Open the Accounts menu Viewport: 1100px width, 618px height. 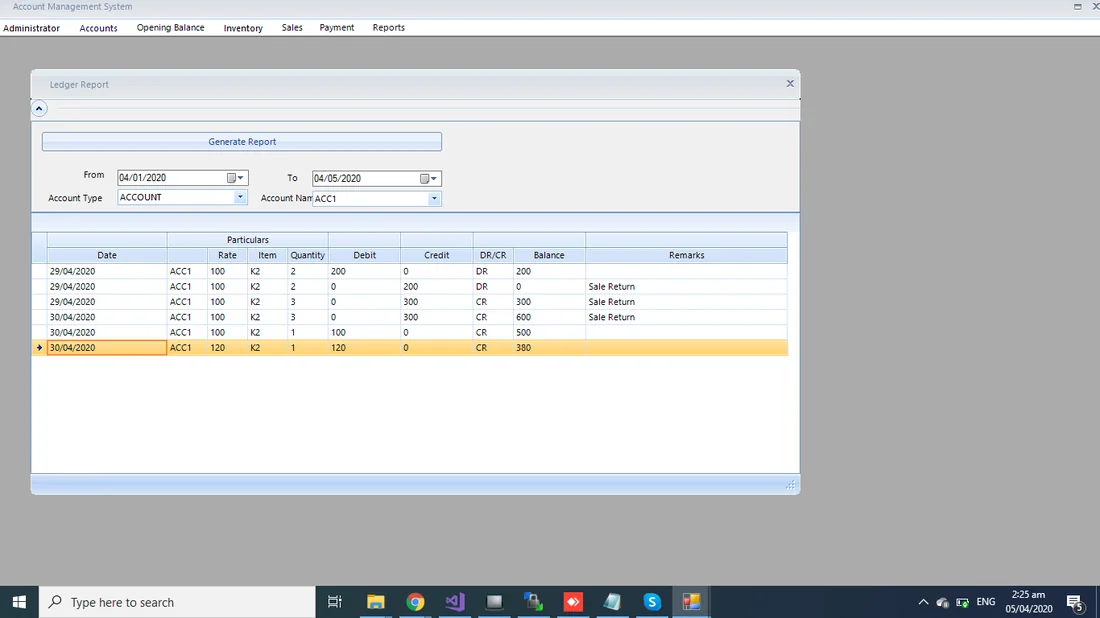coord(98,28)
